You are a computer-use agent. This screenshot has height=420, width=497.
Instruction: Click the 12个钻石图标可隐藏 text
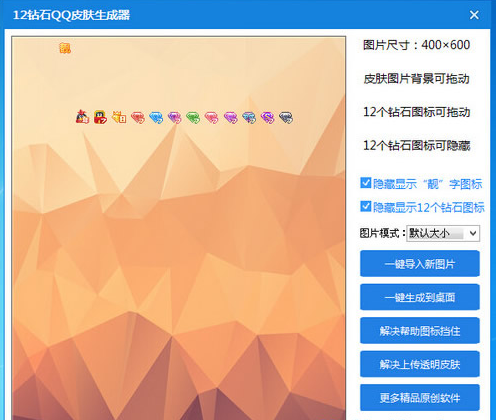(416, 145)
